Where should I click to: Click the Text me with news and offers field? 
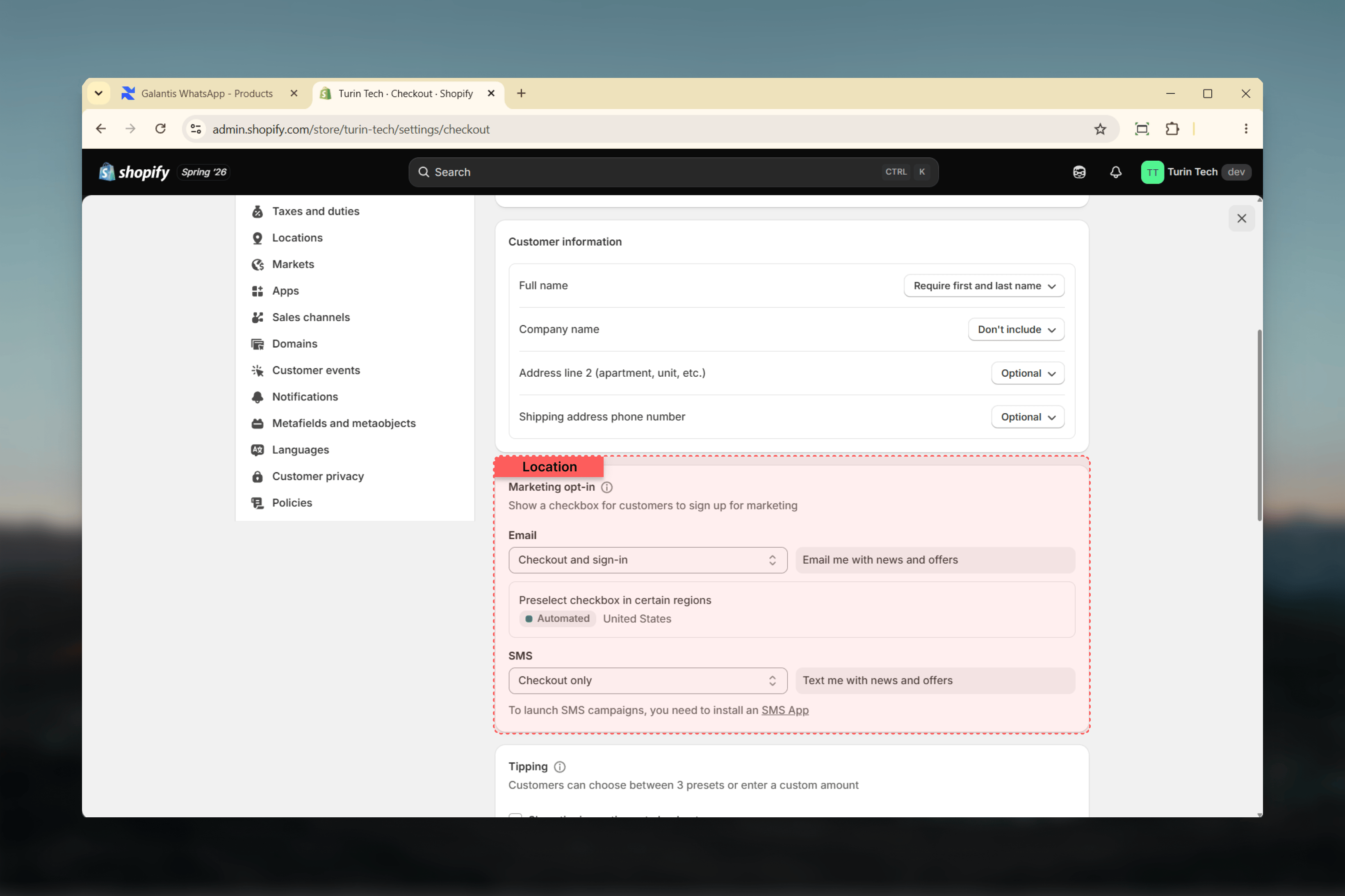pyautogui.click(x=935, y=680)
